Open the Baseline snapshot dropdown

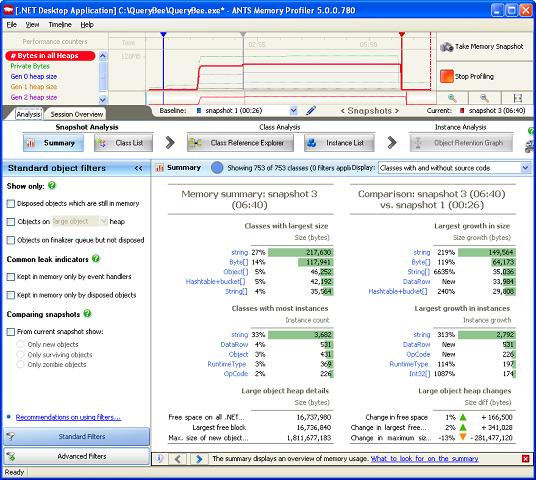(293, 110)
